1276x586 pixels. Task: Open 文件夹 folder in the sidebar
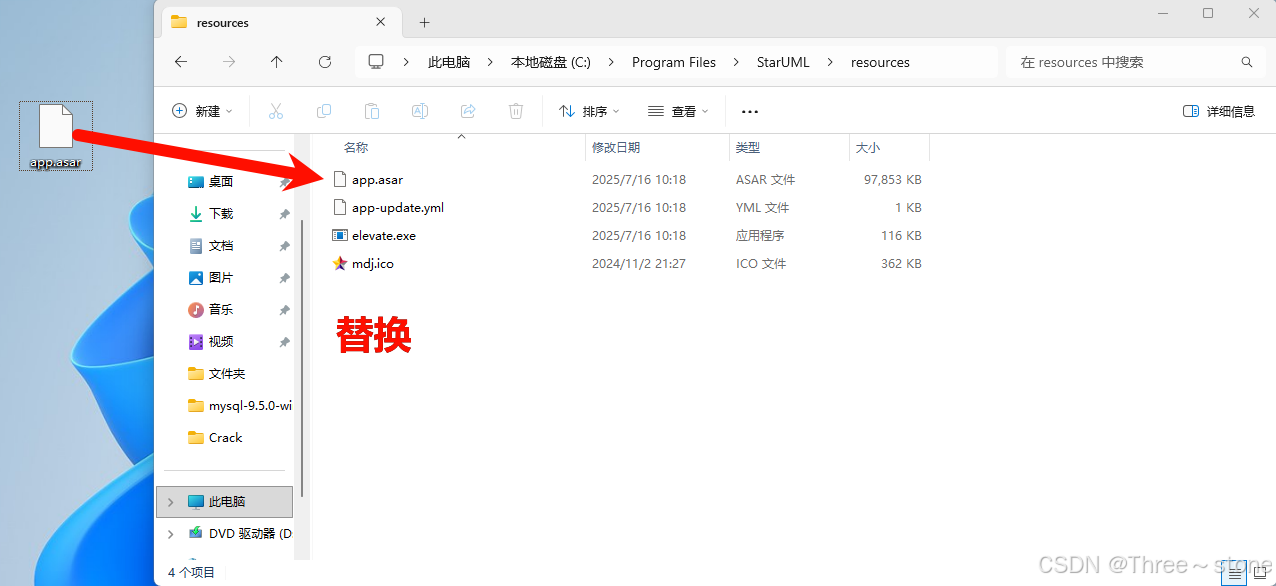[x=228, y=374]
